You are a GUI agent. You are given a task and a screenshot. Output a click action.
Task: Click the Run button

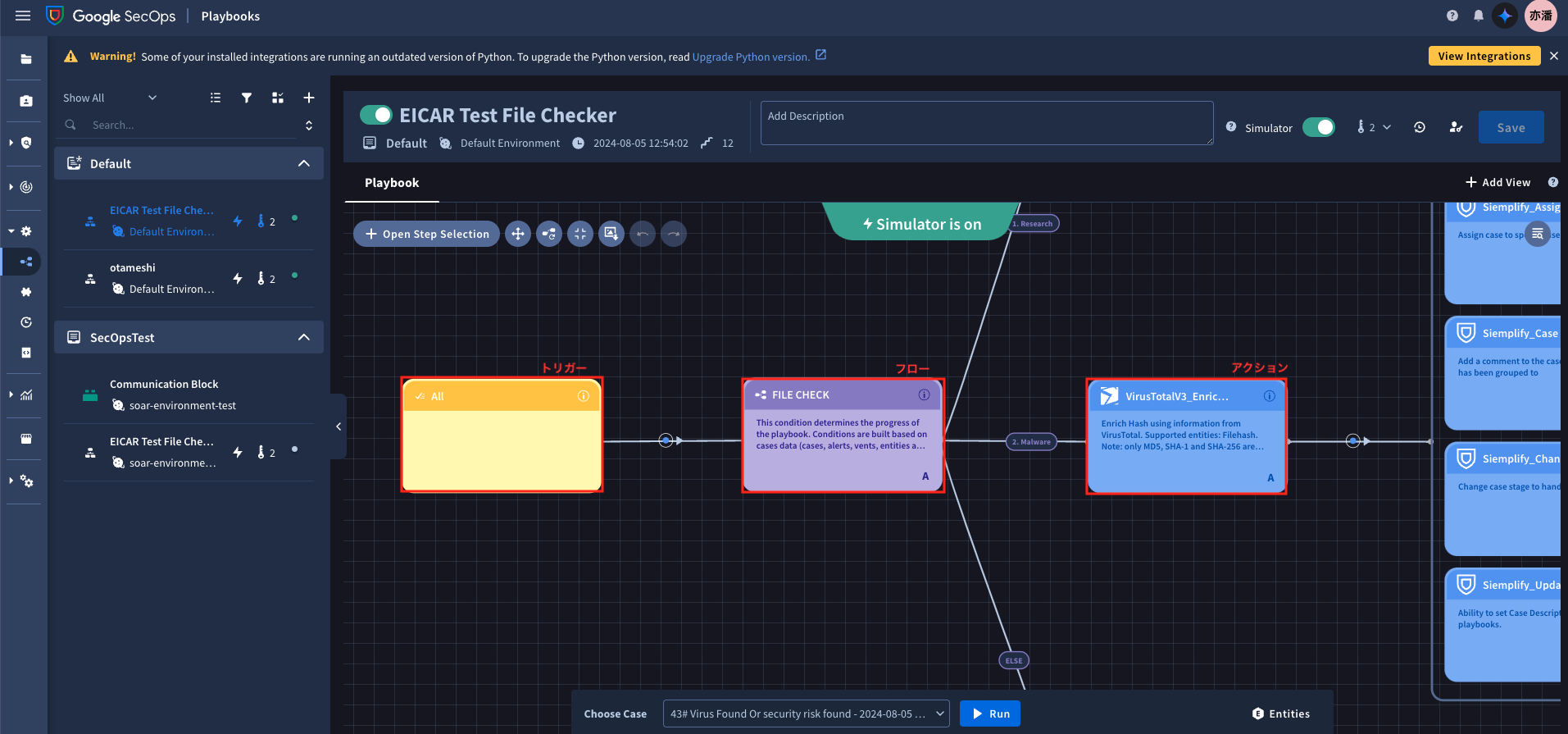coord(990,713)
